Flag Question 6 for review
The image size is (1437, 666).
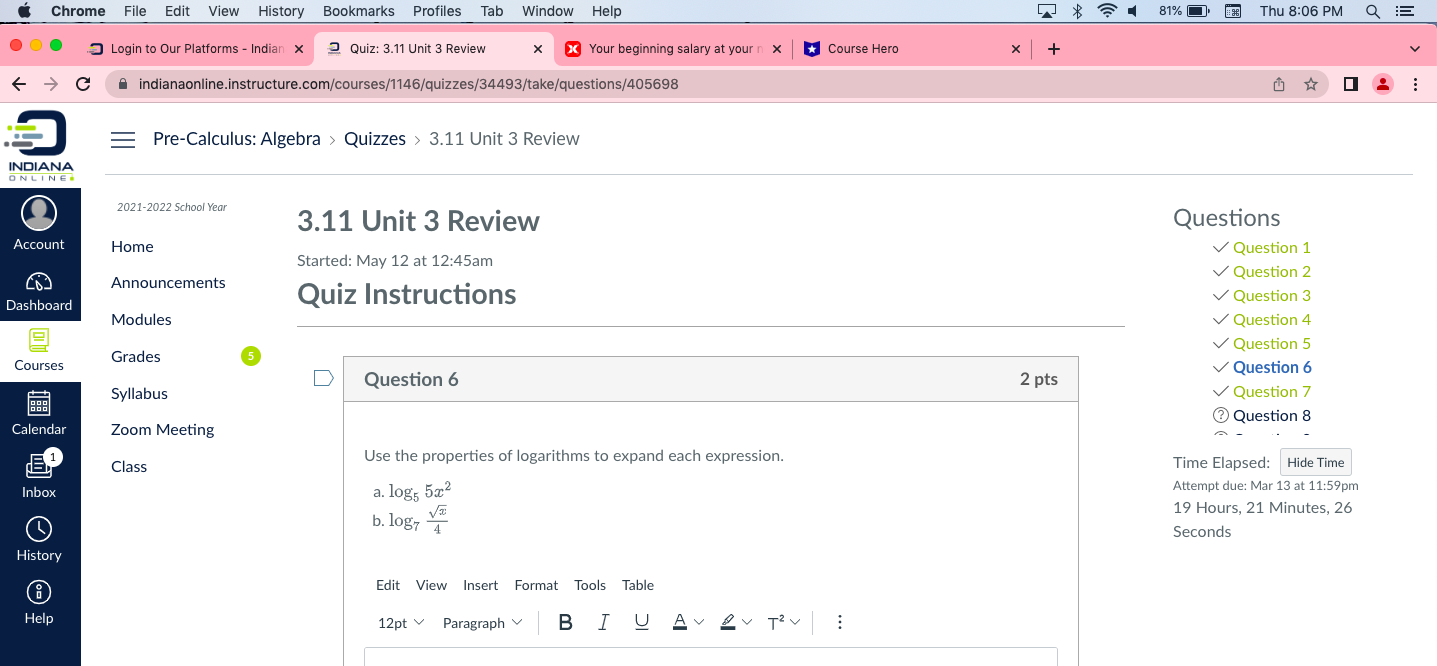click(x=322, y=377)
